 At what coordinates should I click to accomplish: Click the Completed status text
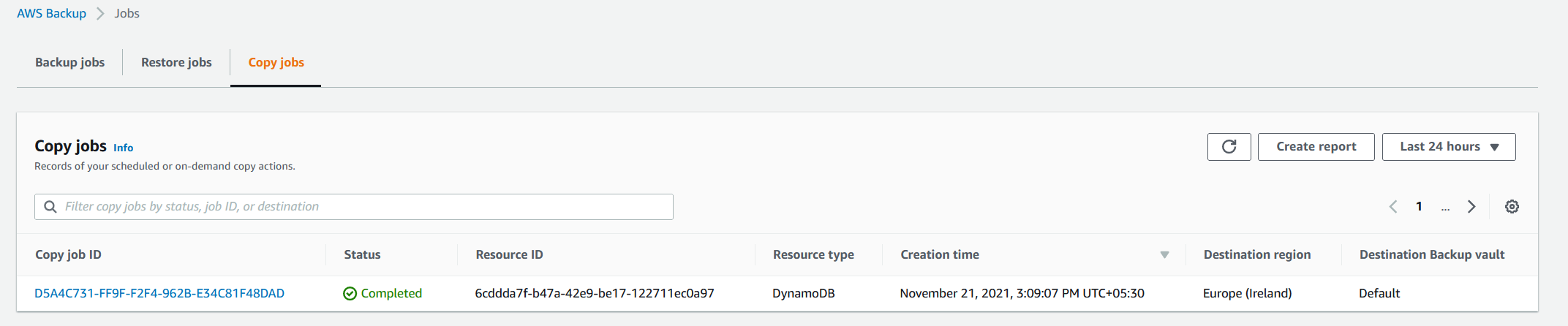391,293
